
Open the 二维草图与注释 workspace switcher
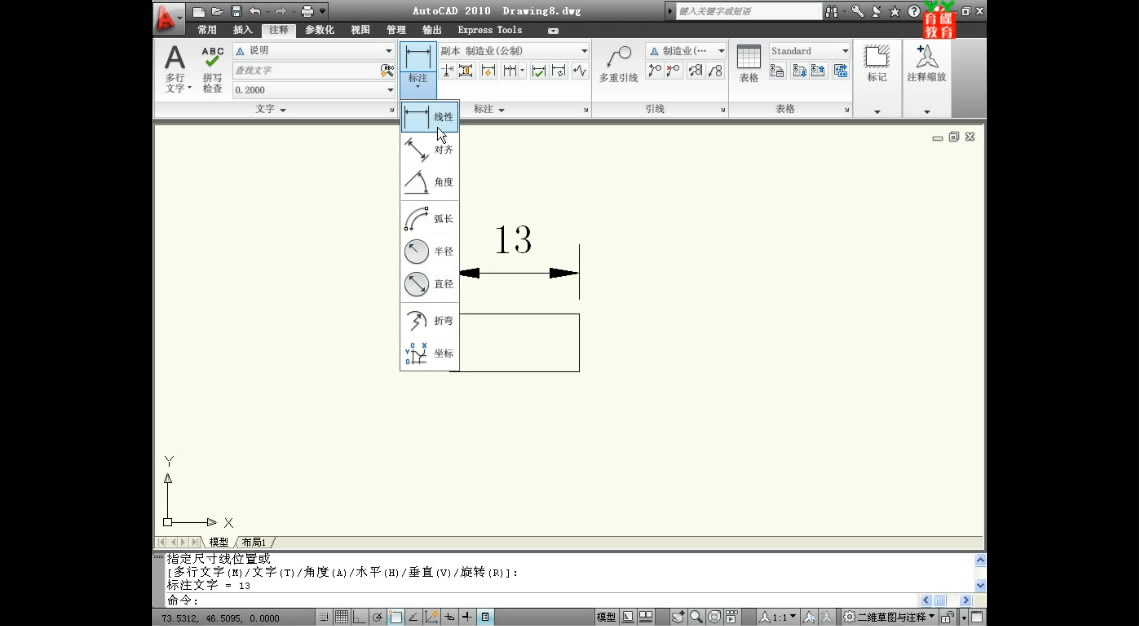click(x=888, y=617)
